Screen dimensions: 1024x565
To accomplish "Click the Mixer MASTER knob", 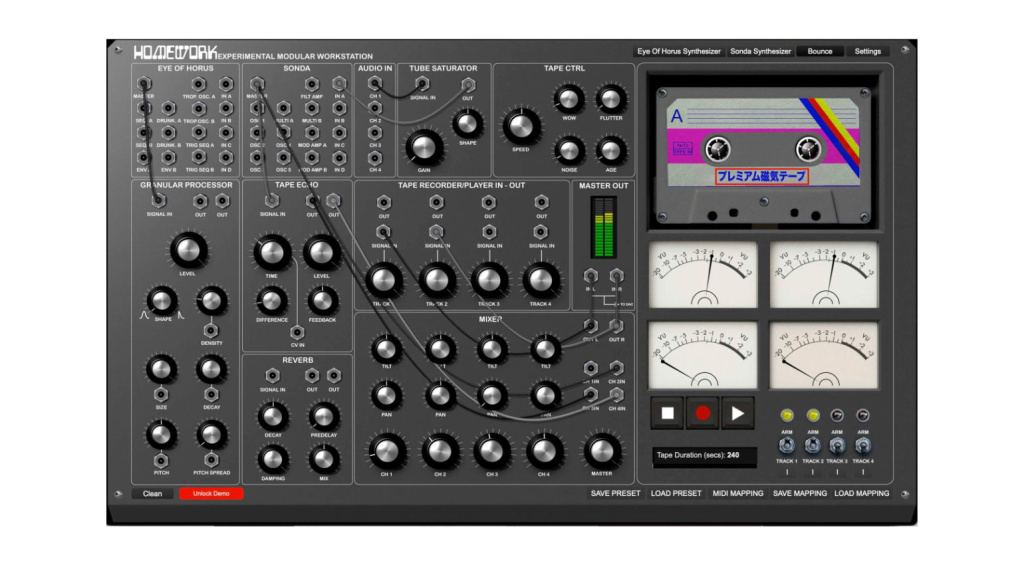I will tap(601, 451).
